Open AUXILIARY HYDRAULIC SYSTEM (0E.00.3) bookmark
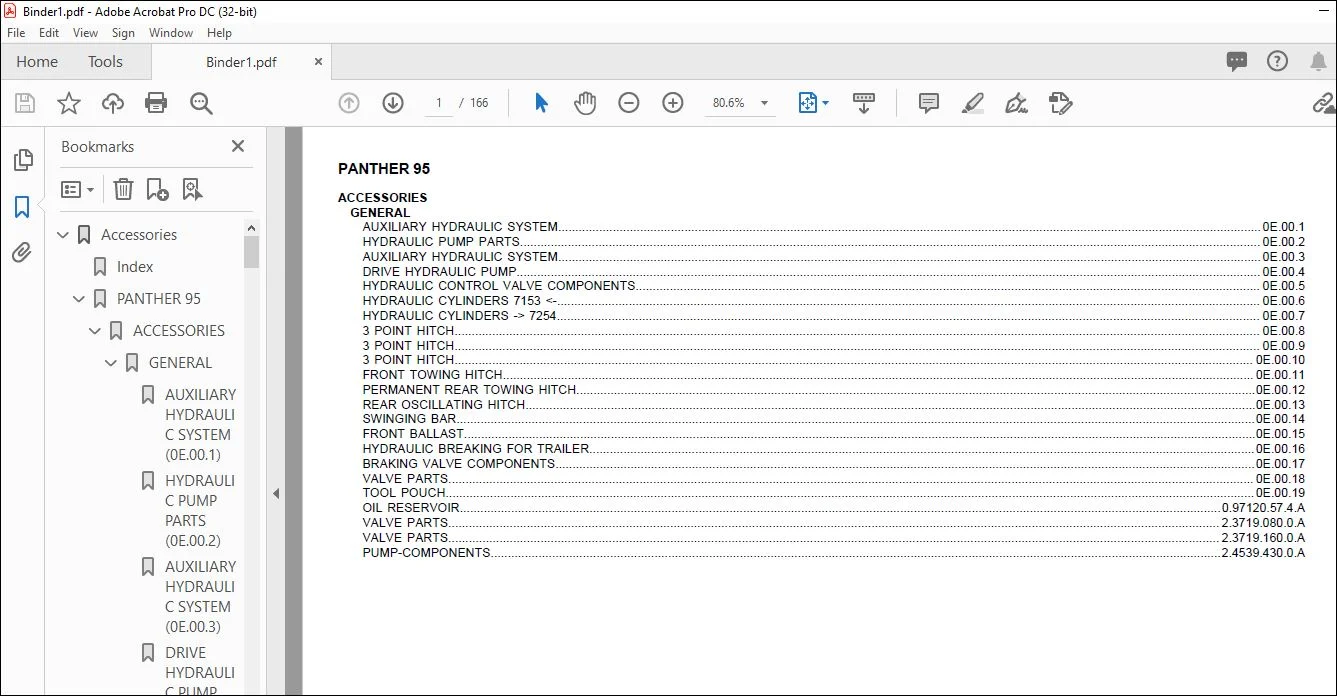This screenshot has height=696, width=1337. coord(200,597)
